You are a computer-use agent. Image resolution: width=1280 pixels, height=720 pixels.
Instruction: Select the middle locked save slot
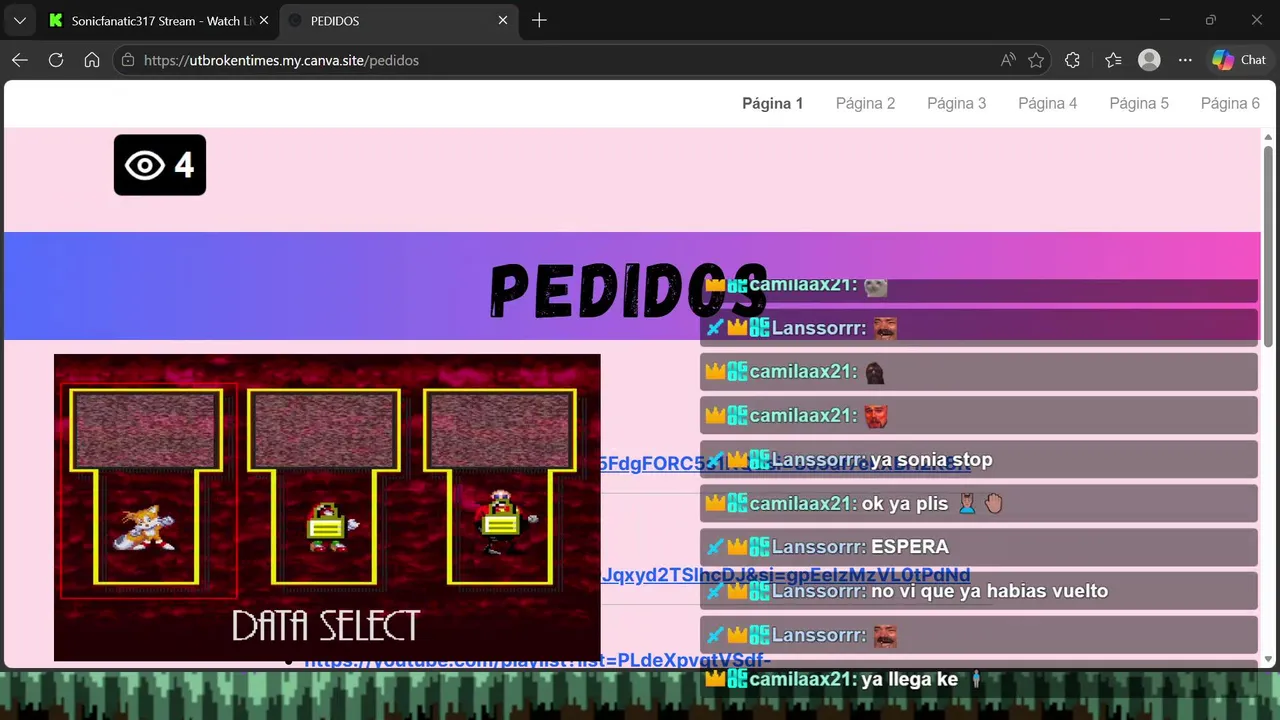tap(325, 487)
